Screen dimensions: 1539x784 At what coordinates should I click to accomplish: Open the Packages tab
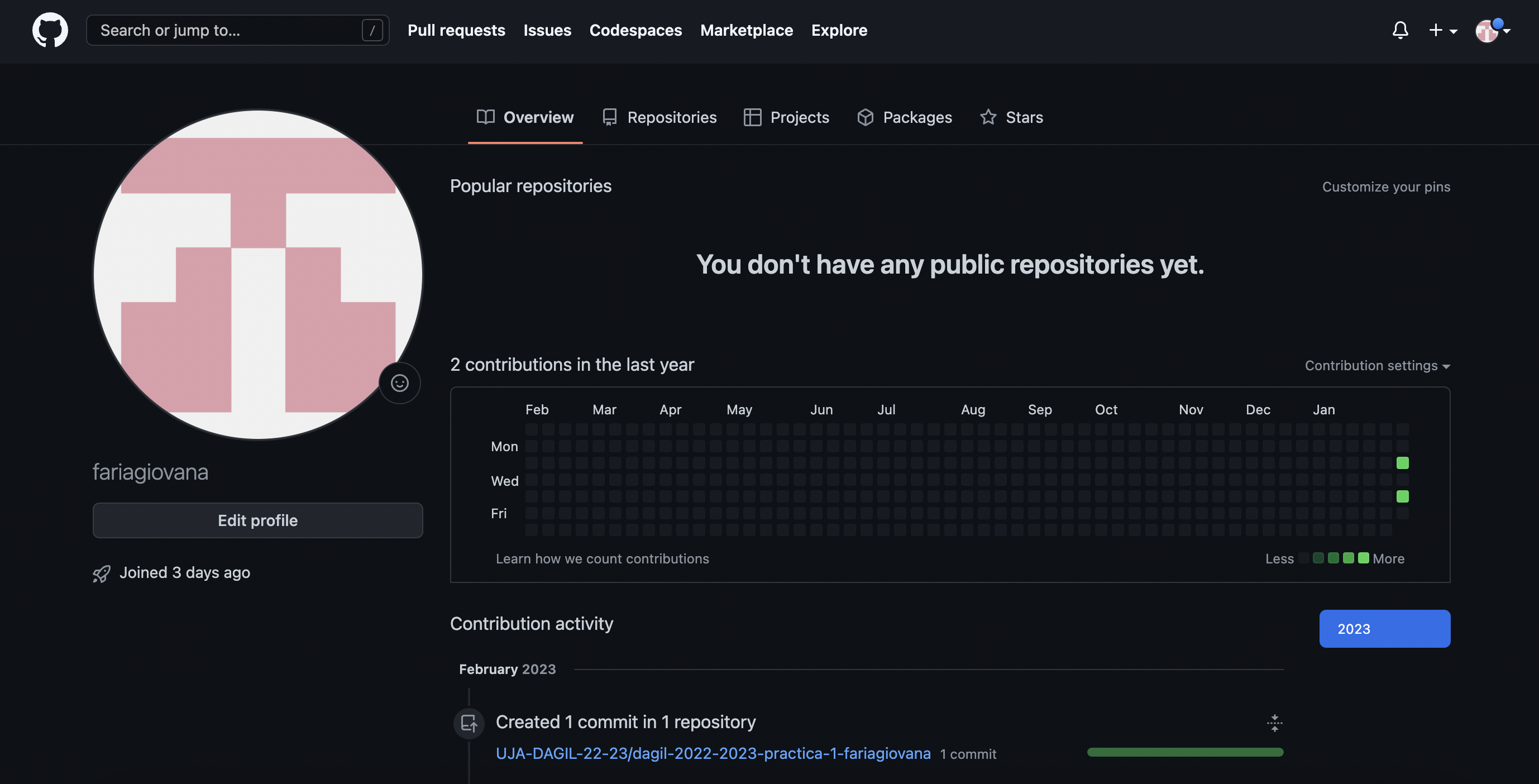pos(905,117)
